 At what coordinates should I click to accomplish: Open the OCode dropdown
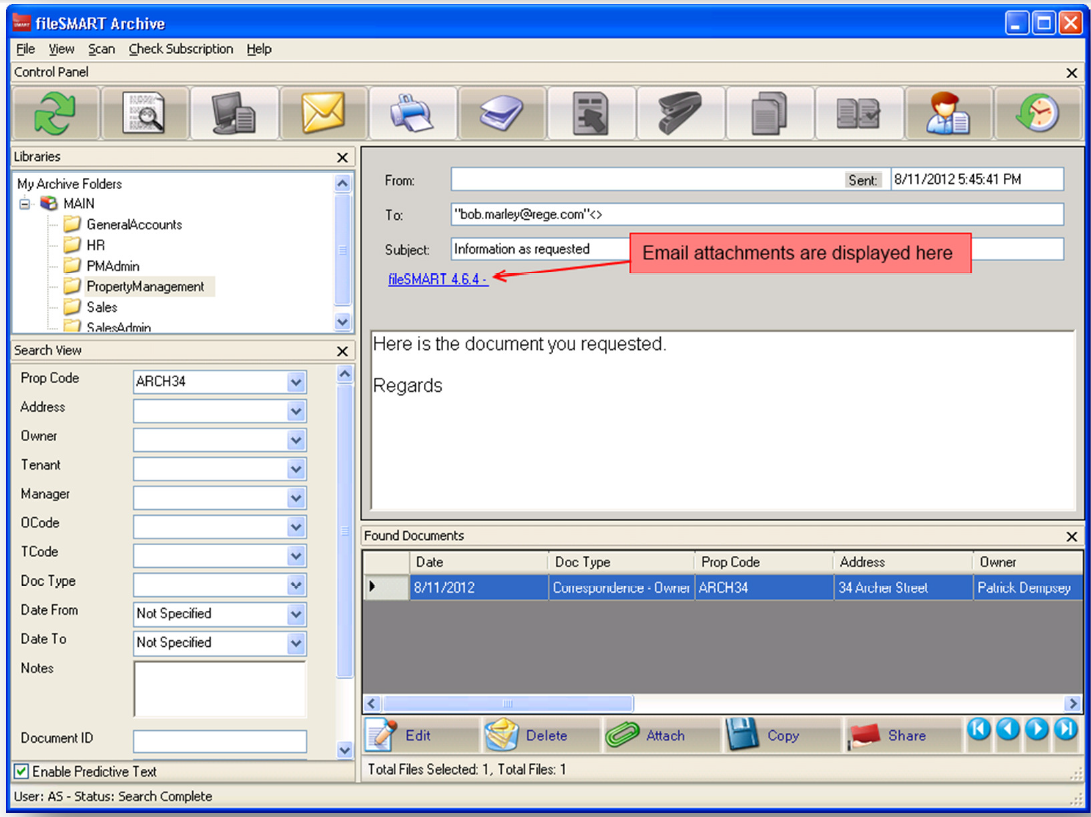pyautogui.click(x=296, y=527)
